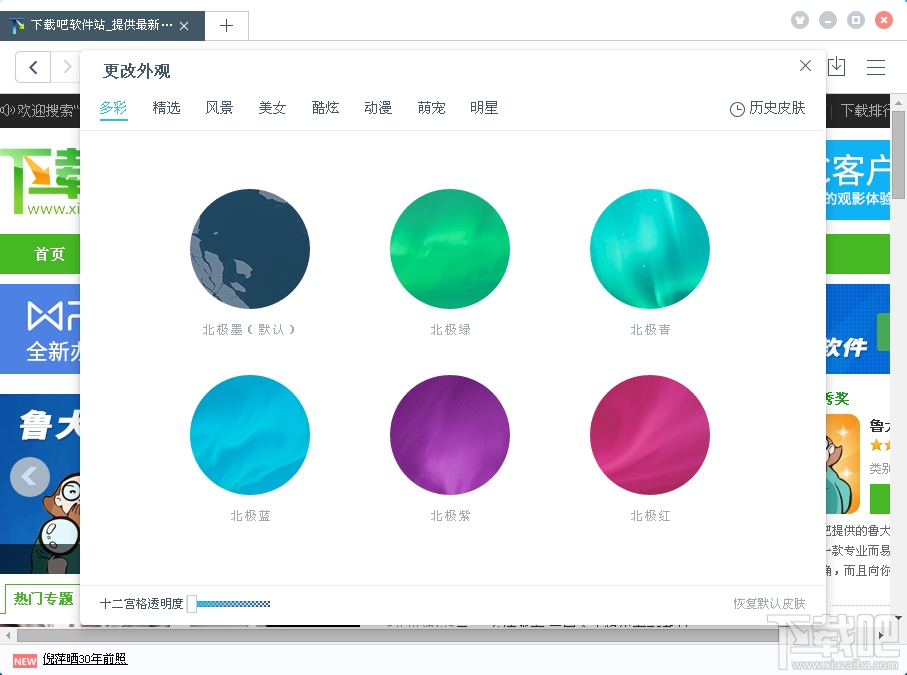
Task: Click the back navigation arrow
Action: (x=33, y=66)
